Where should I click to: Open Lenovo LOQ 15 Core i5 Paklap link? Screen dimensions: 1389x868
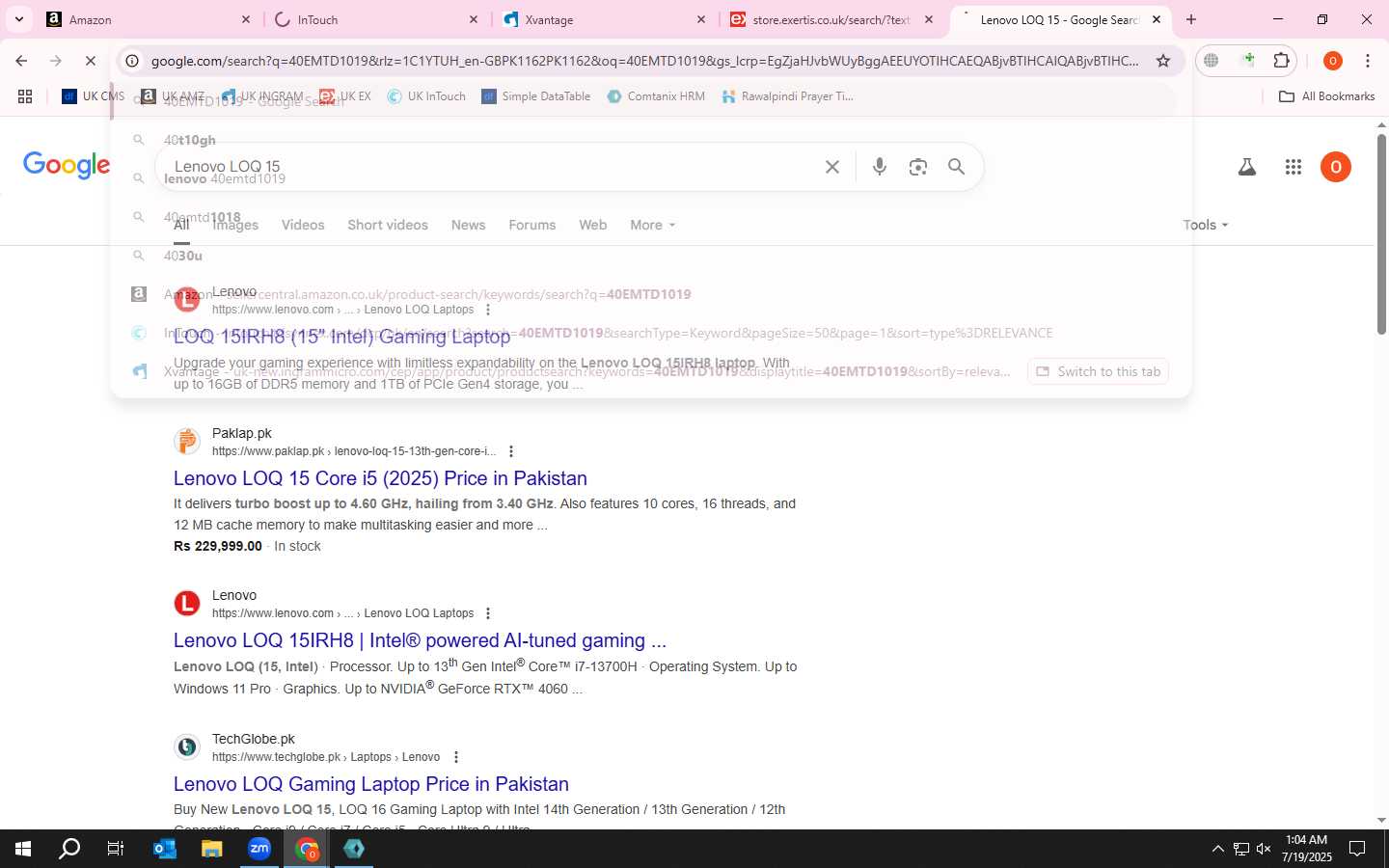(380, 478)
